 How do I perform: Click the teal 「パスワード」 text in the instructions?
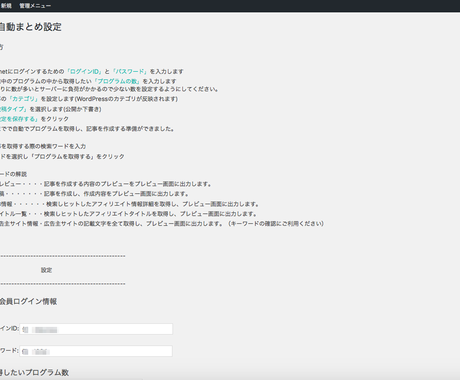click(x=130, y=71)
